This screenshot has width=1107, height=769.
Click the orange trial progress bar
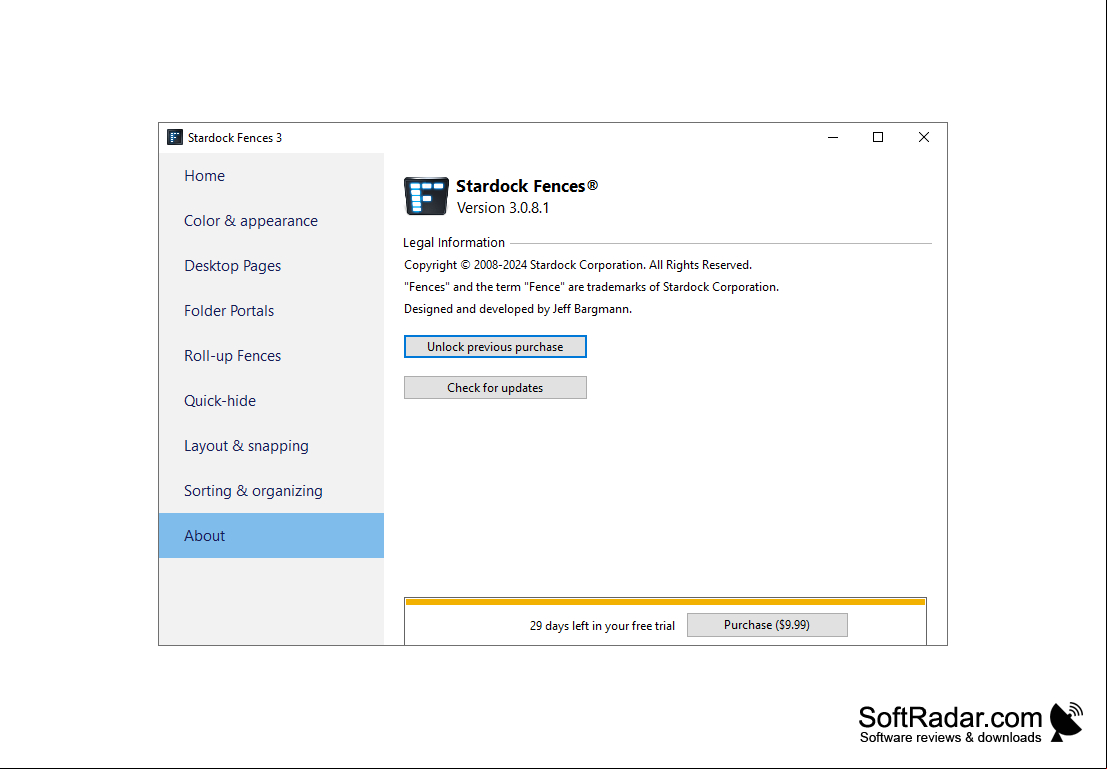coord(665,602)
